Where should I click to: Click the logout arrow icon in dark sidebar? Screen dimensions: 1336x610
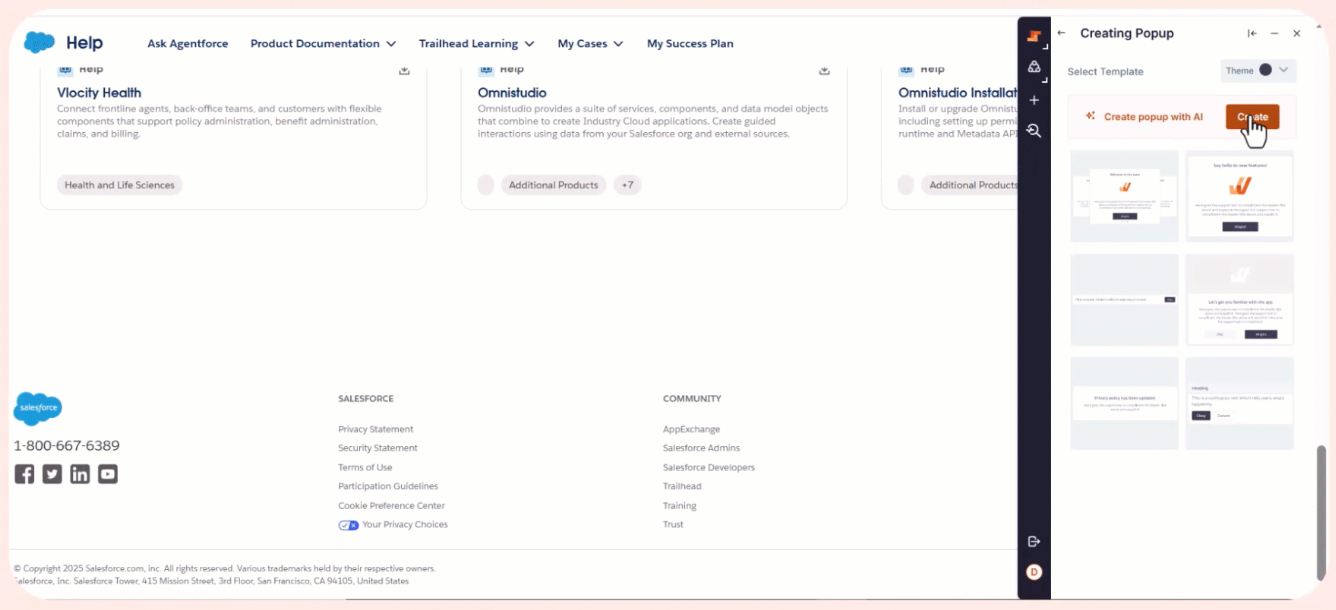pos(1034,541)
